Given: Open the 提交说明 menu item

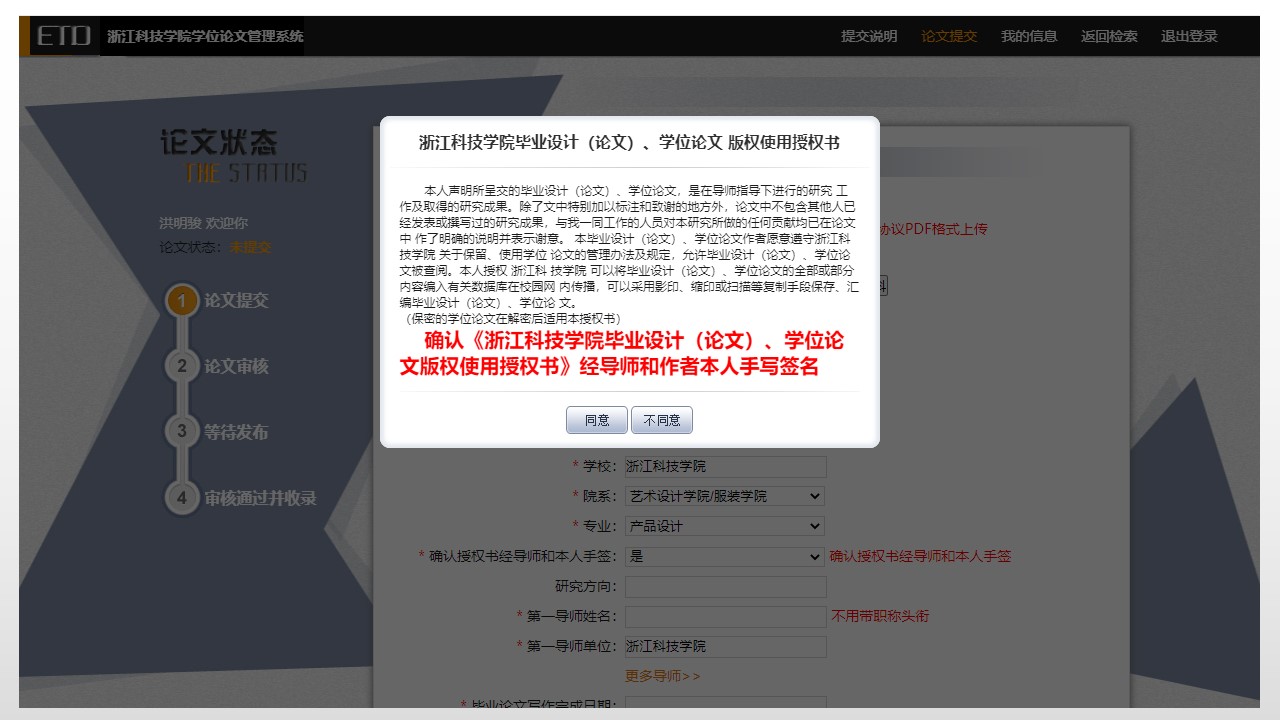Looking at the screenshot, I should tap(869, 36).
